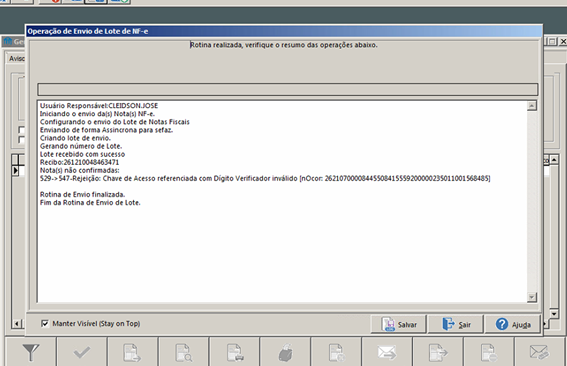Click the line Criando lote de envio.
This screenshot has height=366, width=567.
coord(75,138)
